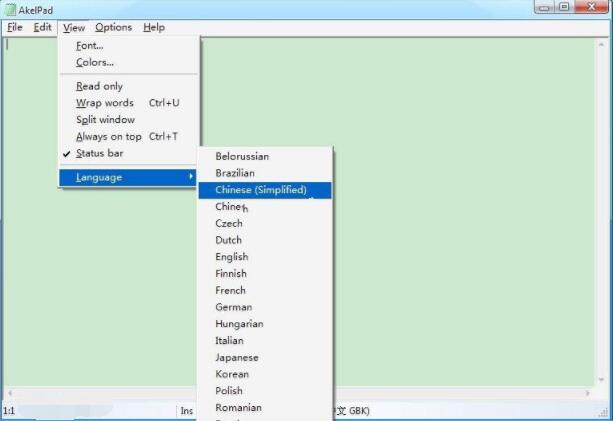Screen dimensions: 613x421
Task: Select Japanese language
Action: click(265, 358)
